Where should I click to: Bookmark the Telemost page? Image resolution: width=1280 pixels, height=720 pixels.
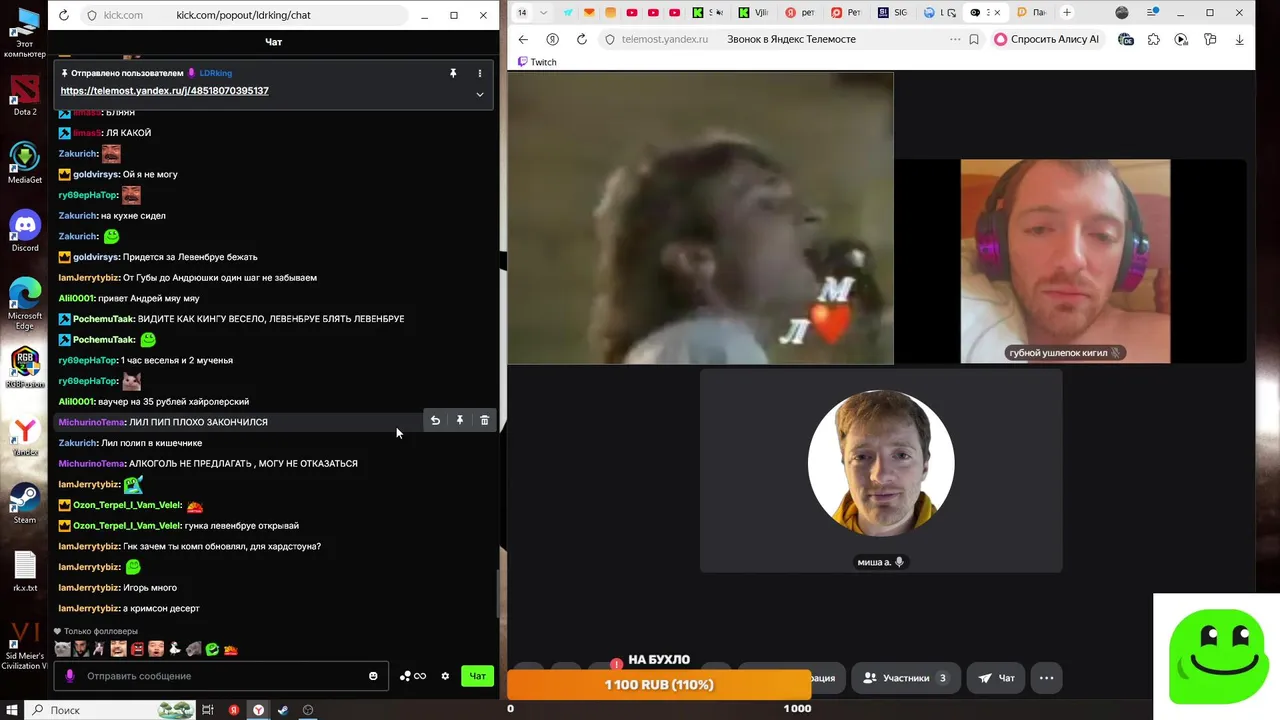tap(974, 39)
